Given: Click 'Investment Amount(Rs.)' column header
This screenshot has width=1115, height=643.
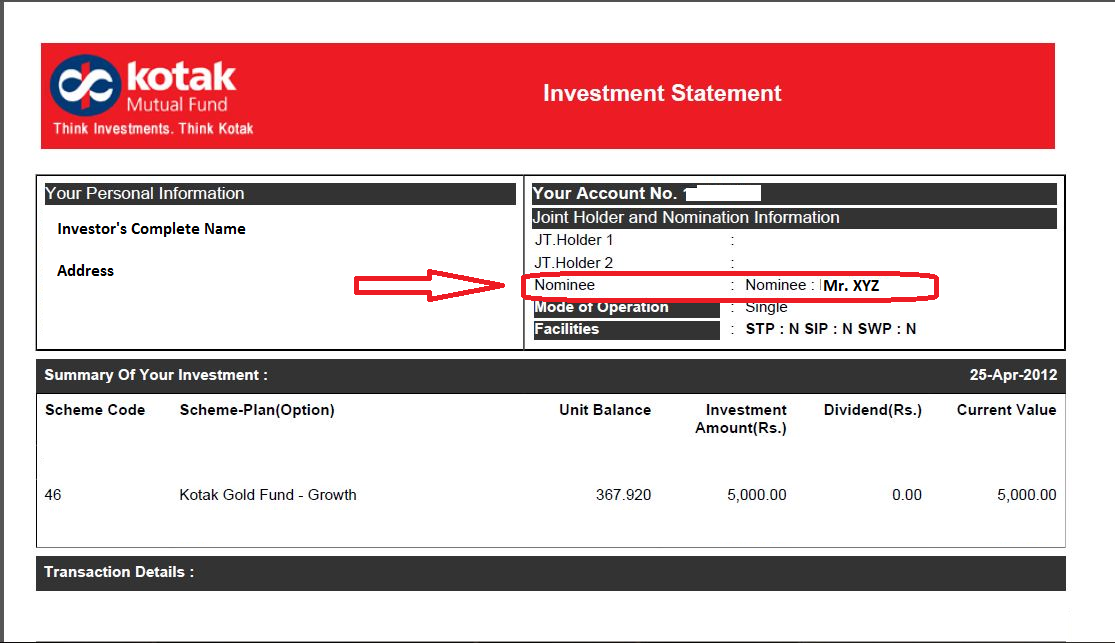Looking at the screenshot, I should [x=741, y=419].
